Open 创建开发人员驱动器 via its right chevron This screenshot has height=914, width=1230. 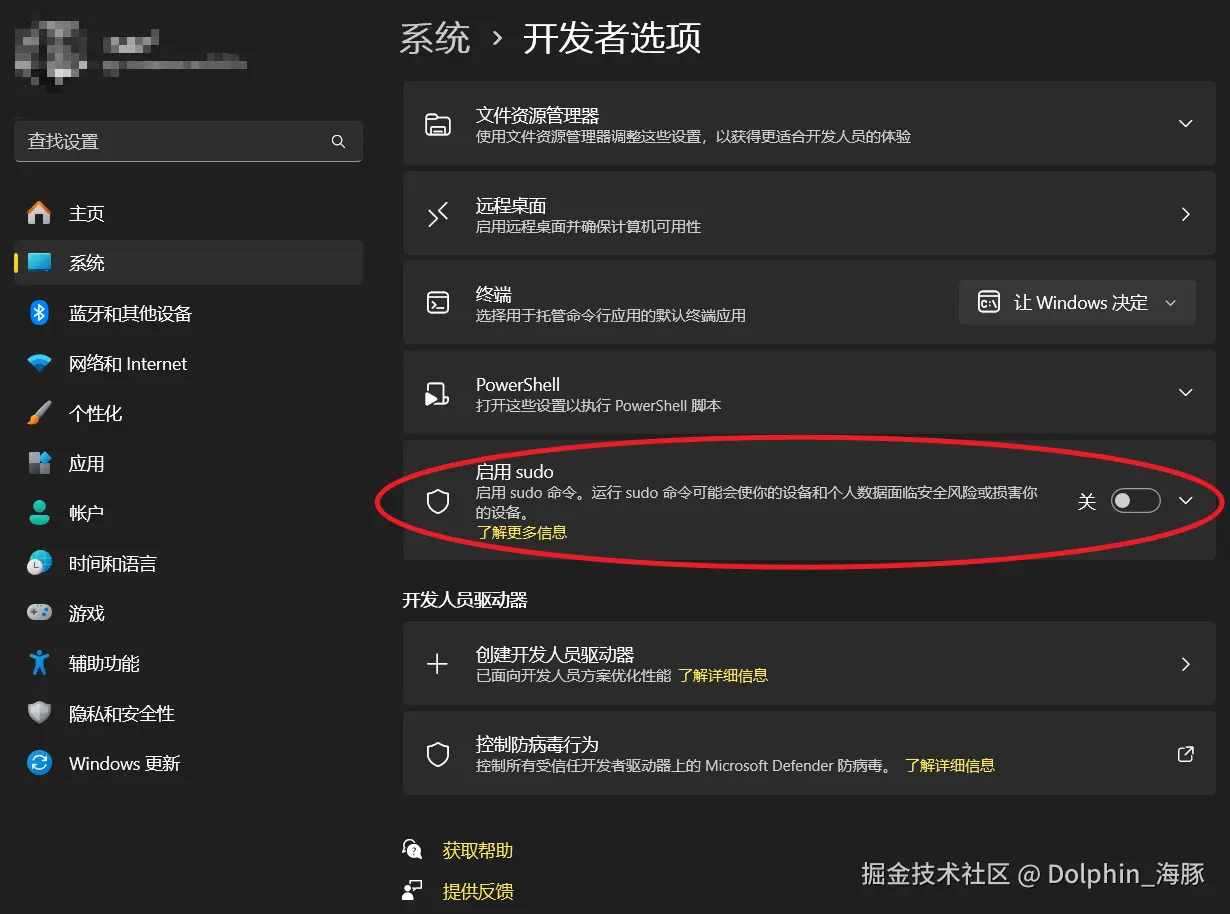[x=1186, y=664]
